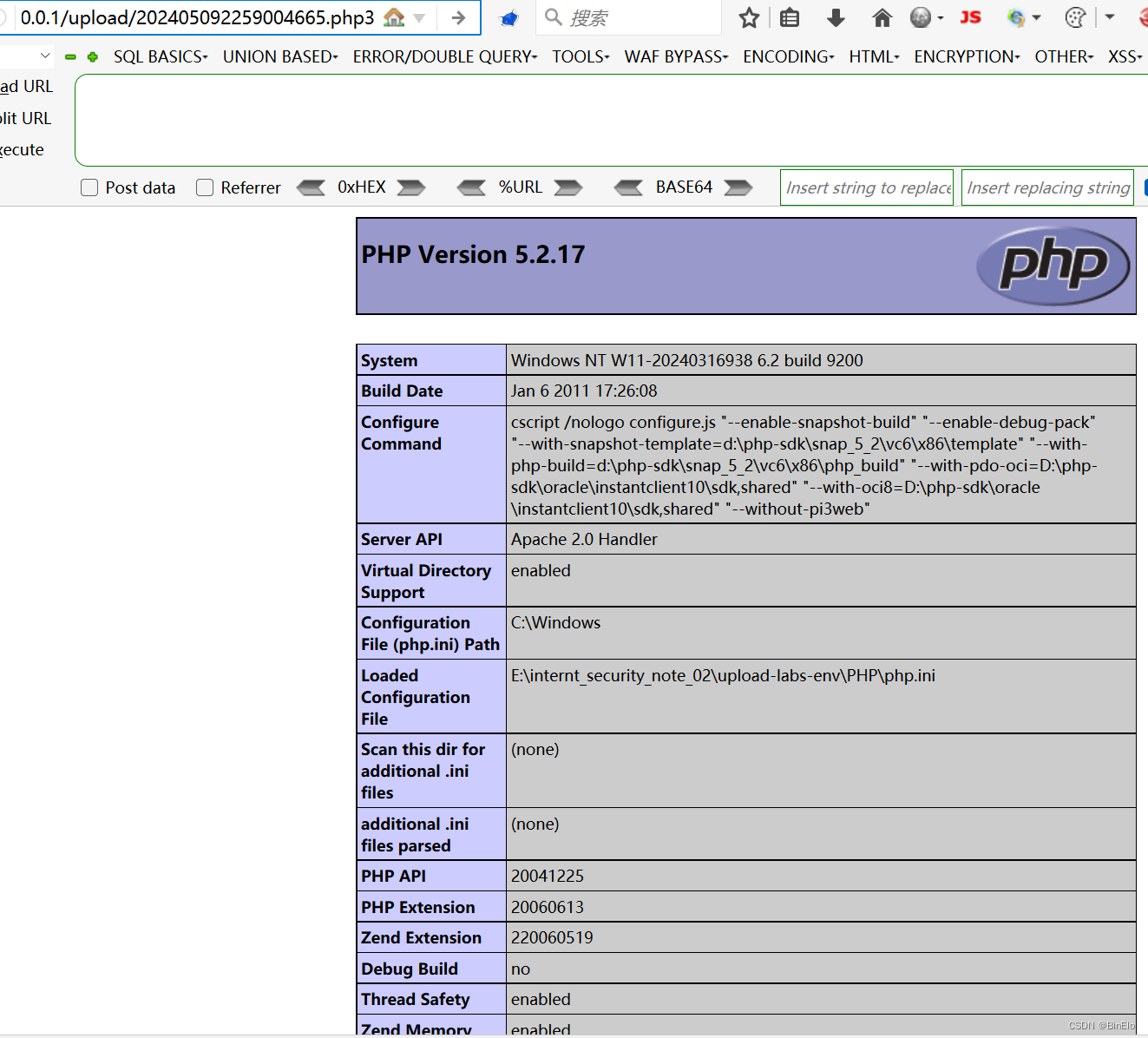Focus Insert replacing string field
This screenshot has height=1038, width=1148.
(x=1047, y=187)
